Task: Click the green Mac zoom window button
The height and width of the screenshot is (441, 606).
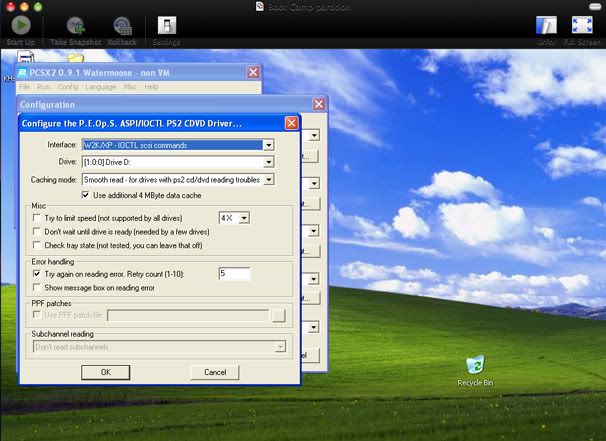Action: tap(38, 6)
